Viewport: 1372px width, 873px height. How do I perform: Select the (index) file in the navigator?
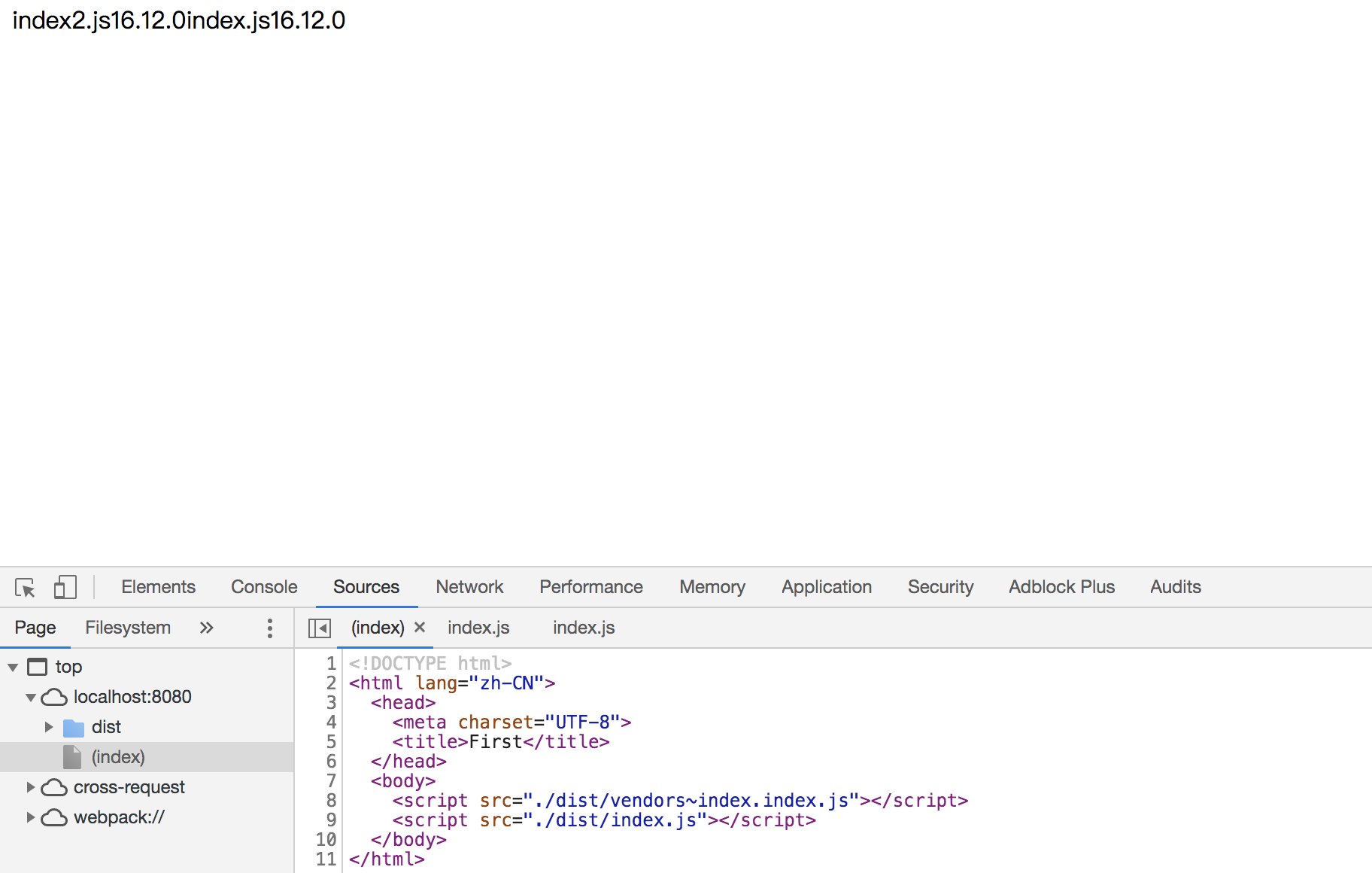point(118,757)
